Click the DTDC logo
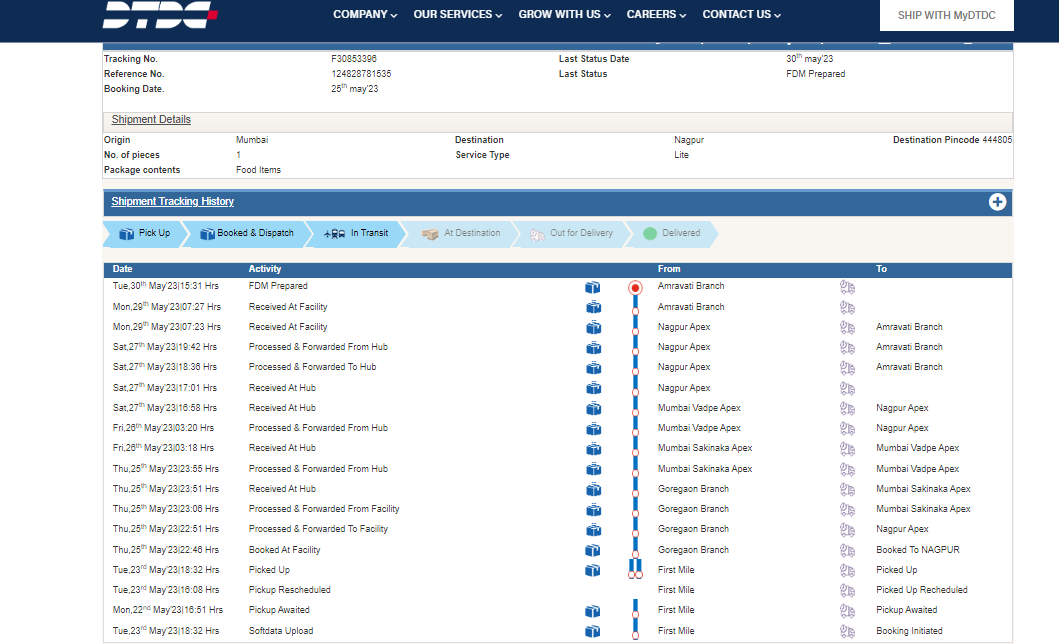Viewport: 1059px width, 644px height. 160,14
